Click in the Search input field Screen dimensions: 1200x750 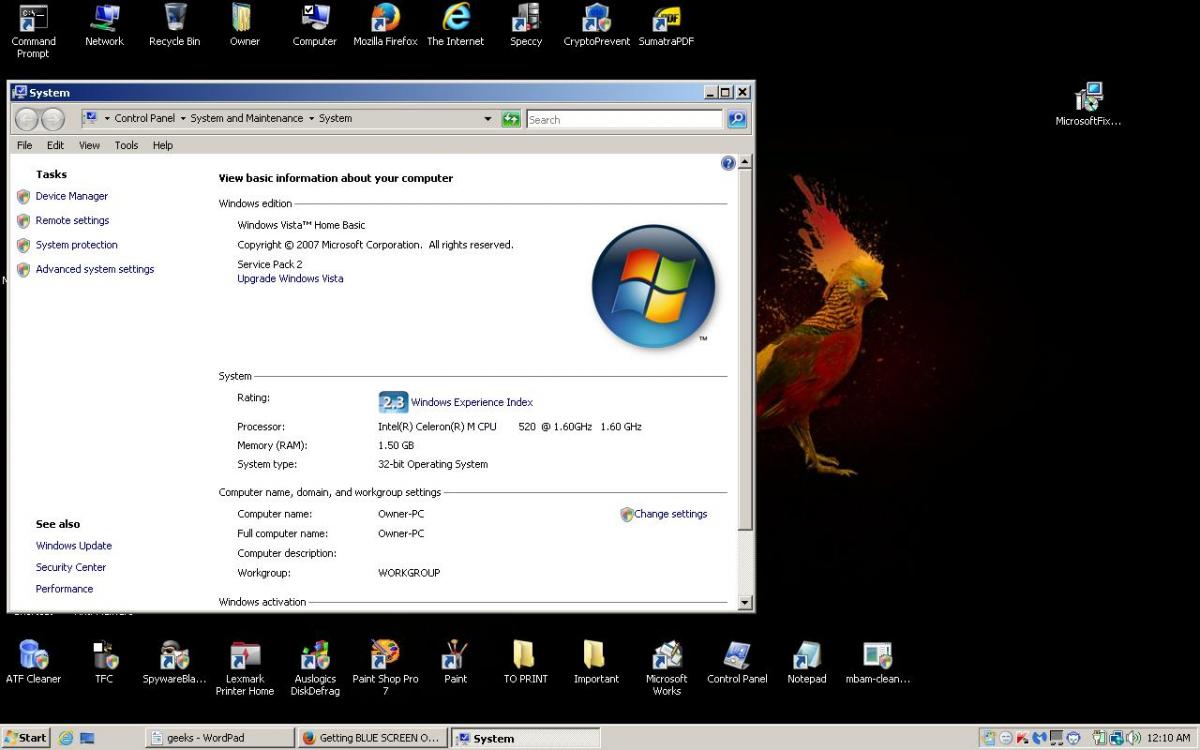coord(624,119)
